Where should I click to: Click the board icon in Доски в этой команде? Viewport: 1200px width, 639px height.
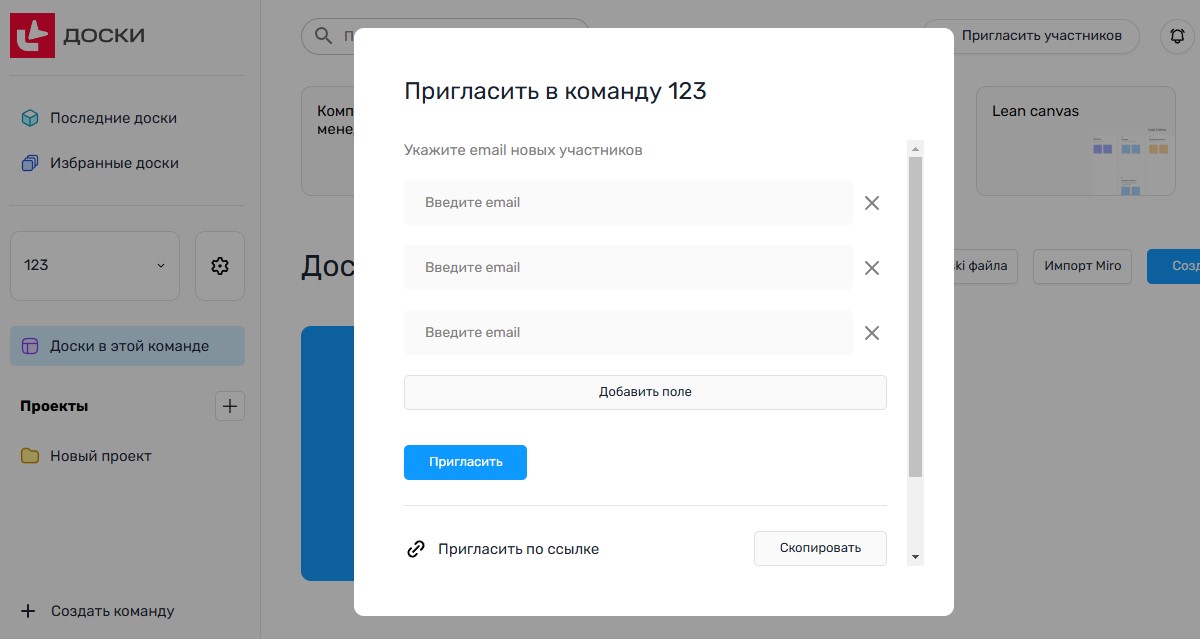30,346
